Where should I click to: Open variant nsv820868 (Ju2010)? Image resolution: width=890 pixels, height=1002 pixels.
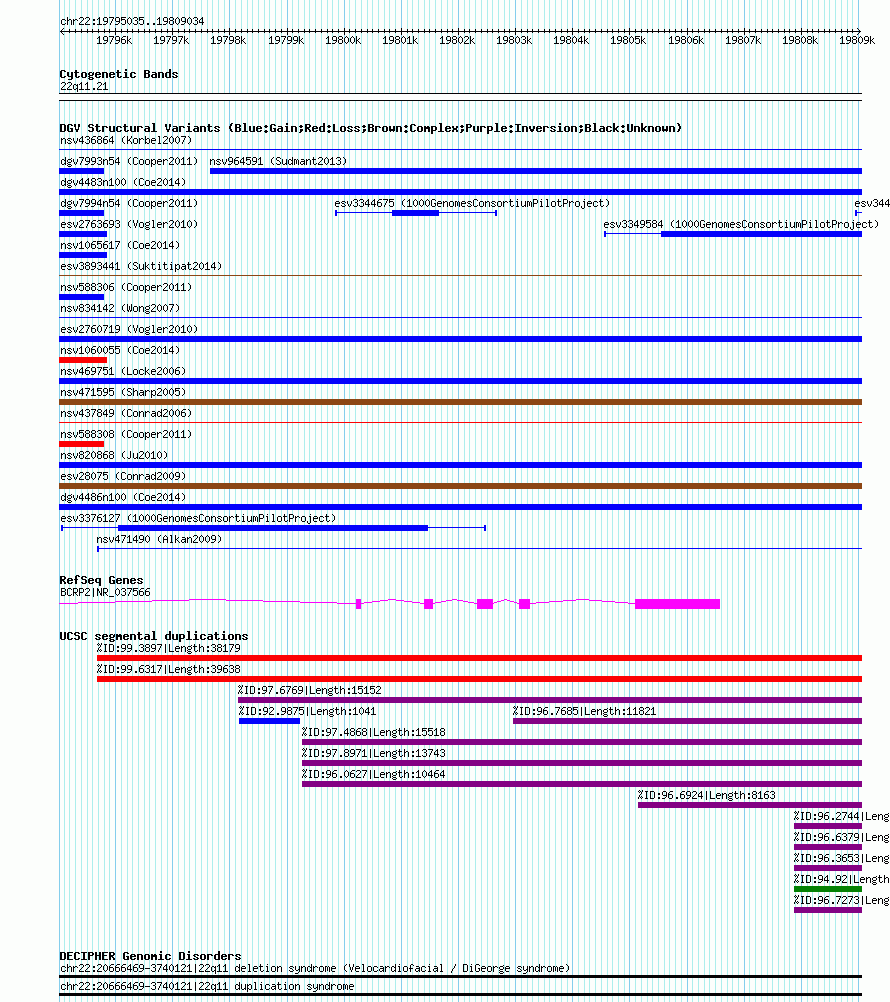(x=114, y=456)
